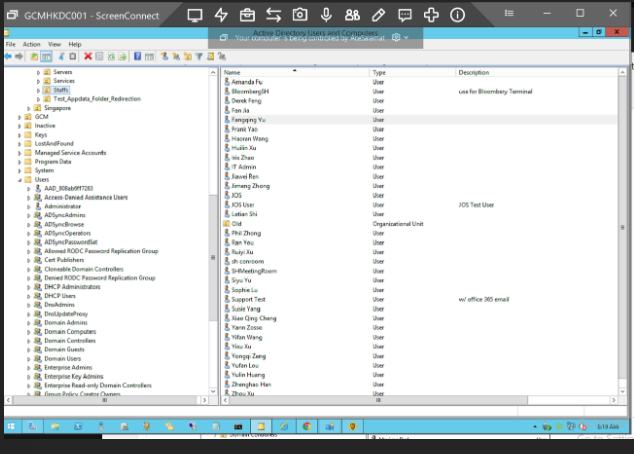Viewport: 634px width, 454px height.
Task: Expand the LostAndFound node
Action: [x=19, y=144]
